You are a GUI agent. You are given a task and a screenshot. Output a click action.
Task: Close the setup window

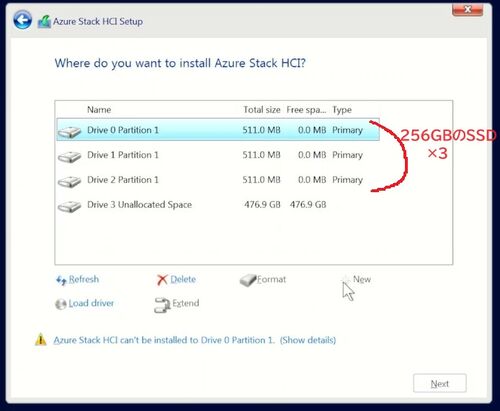(467, 9)
